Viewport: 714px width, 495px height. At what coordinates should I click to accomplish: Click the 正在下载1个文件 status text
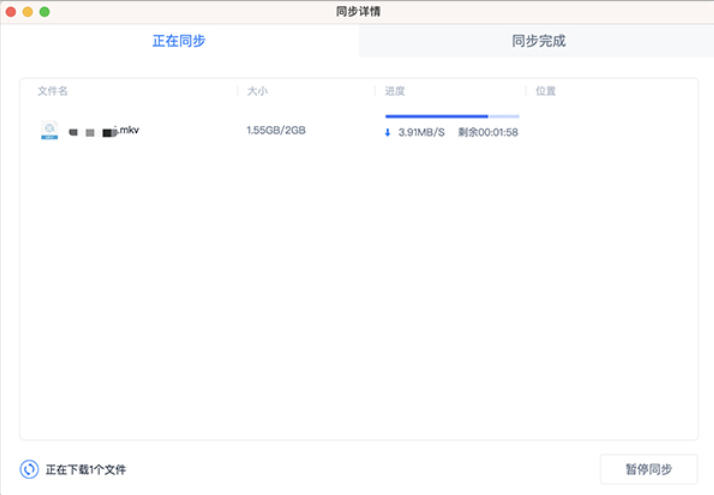click(86, 469)
